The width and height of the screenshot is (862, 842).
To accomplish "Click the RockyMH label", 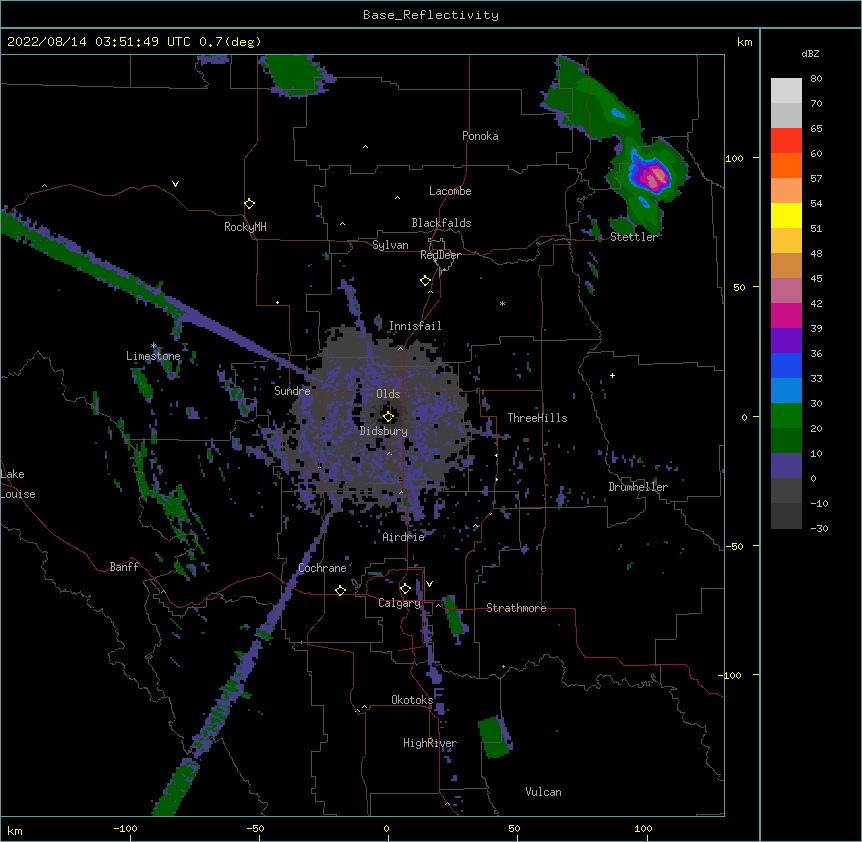I will coord(245,227).
